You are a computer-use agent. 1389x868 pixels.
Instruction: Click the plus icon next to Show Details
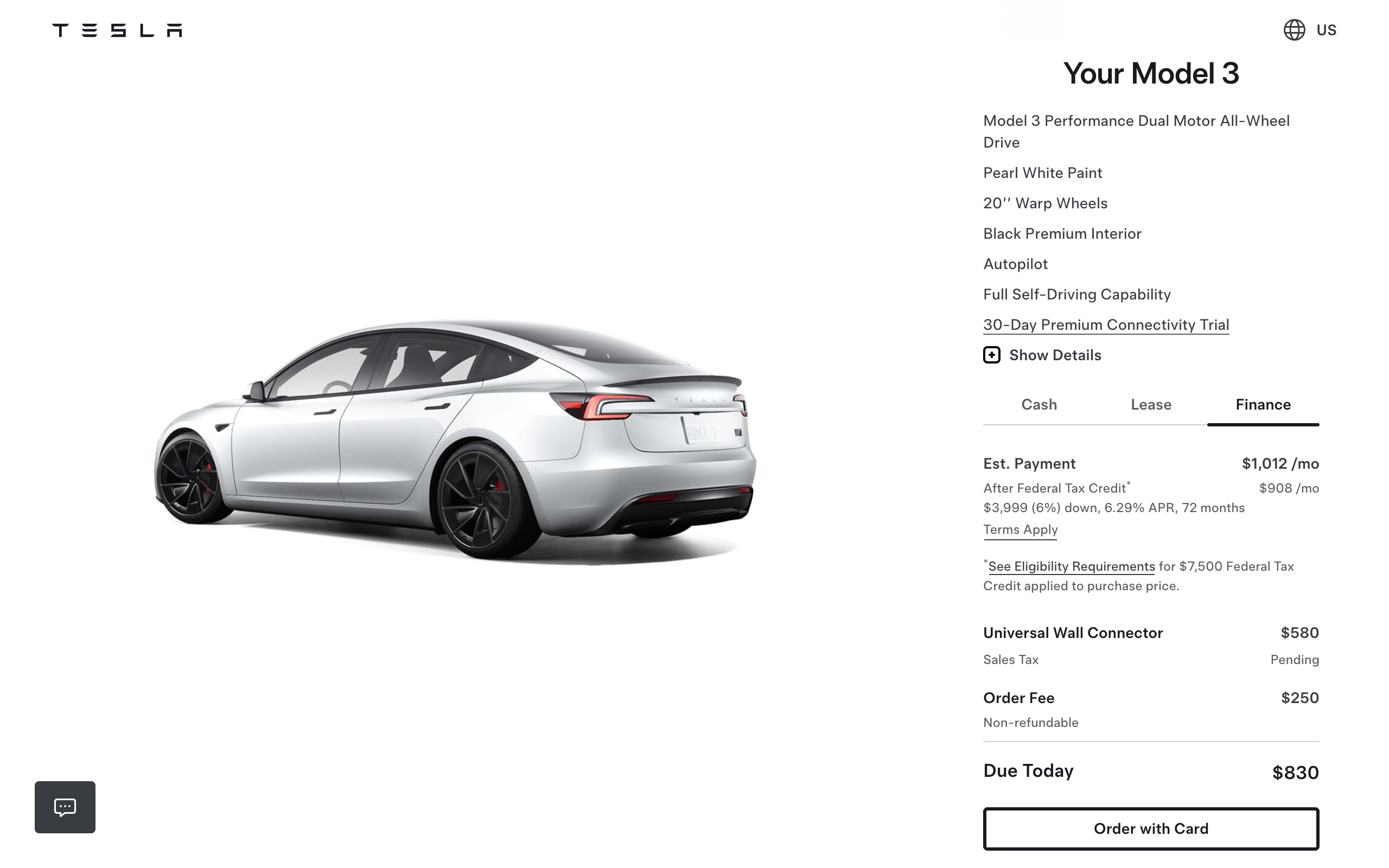pos(991,355)
